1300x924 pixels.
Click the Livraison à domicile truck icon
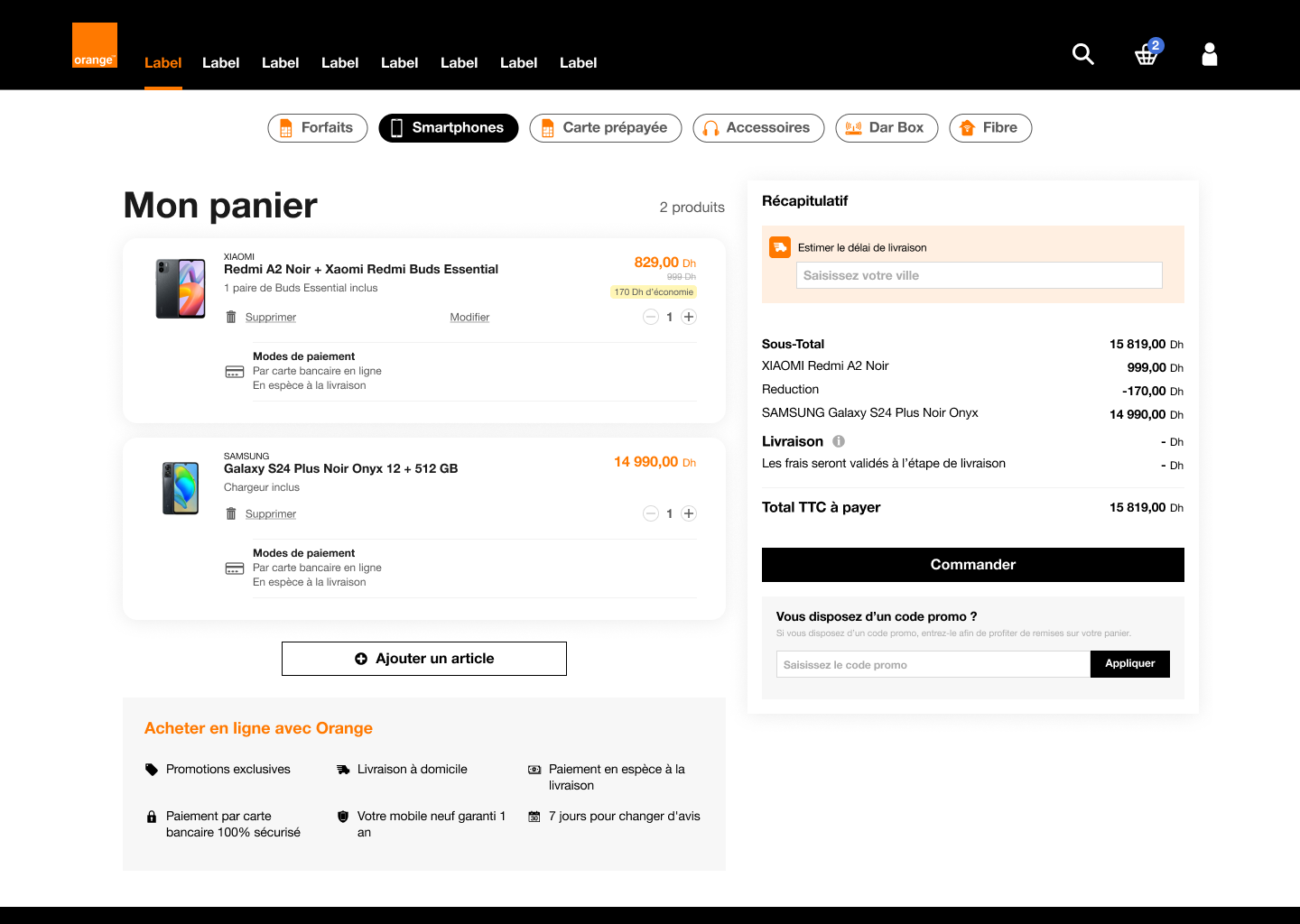pyautogui.click(x=343, y=770)
